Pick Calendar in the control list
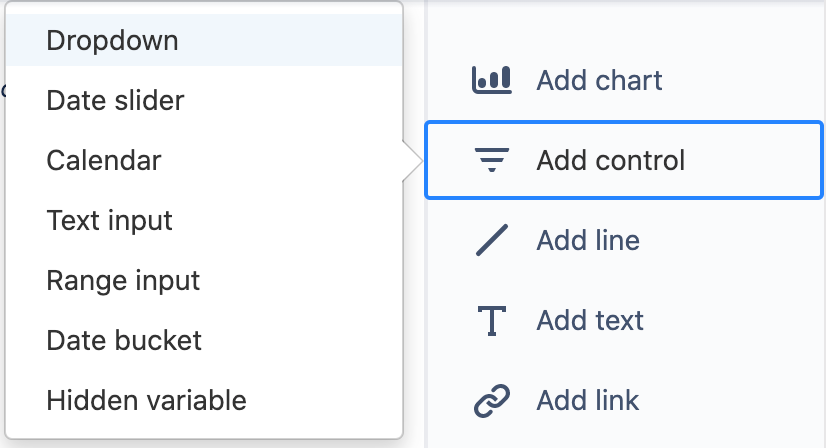The image size is (826, 448). (104, 160)
